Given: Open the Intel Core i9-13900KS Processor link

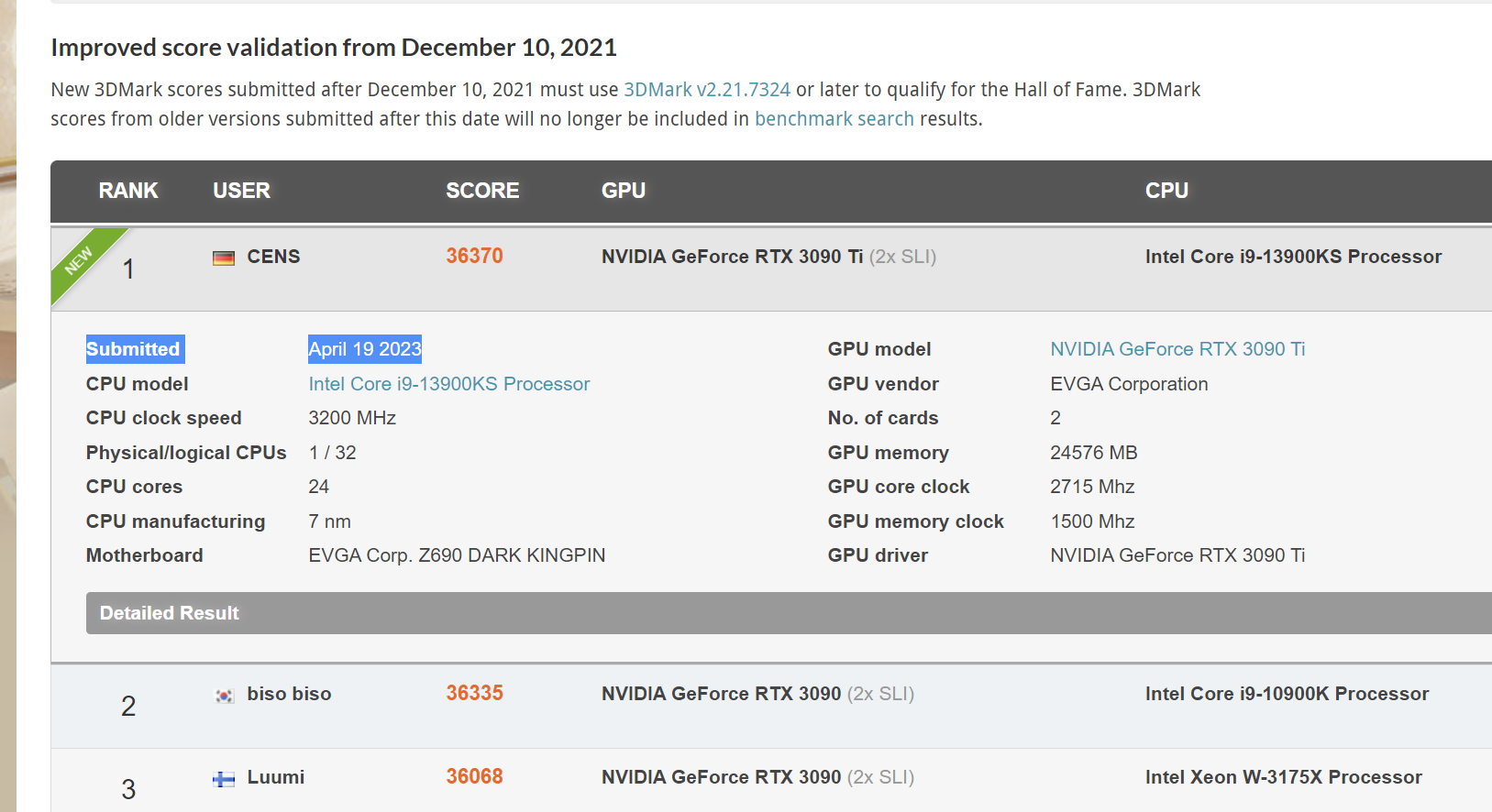Looking at the screenshot, I should click(448, 383).
